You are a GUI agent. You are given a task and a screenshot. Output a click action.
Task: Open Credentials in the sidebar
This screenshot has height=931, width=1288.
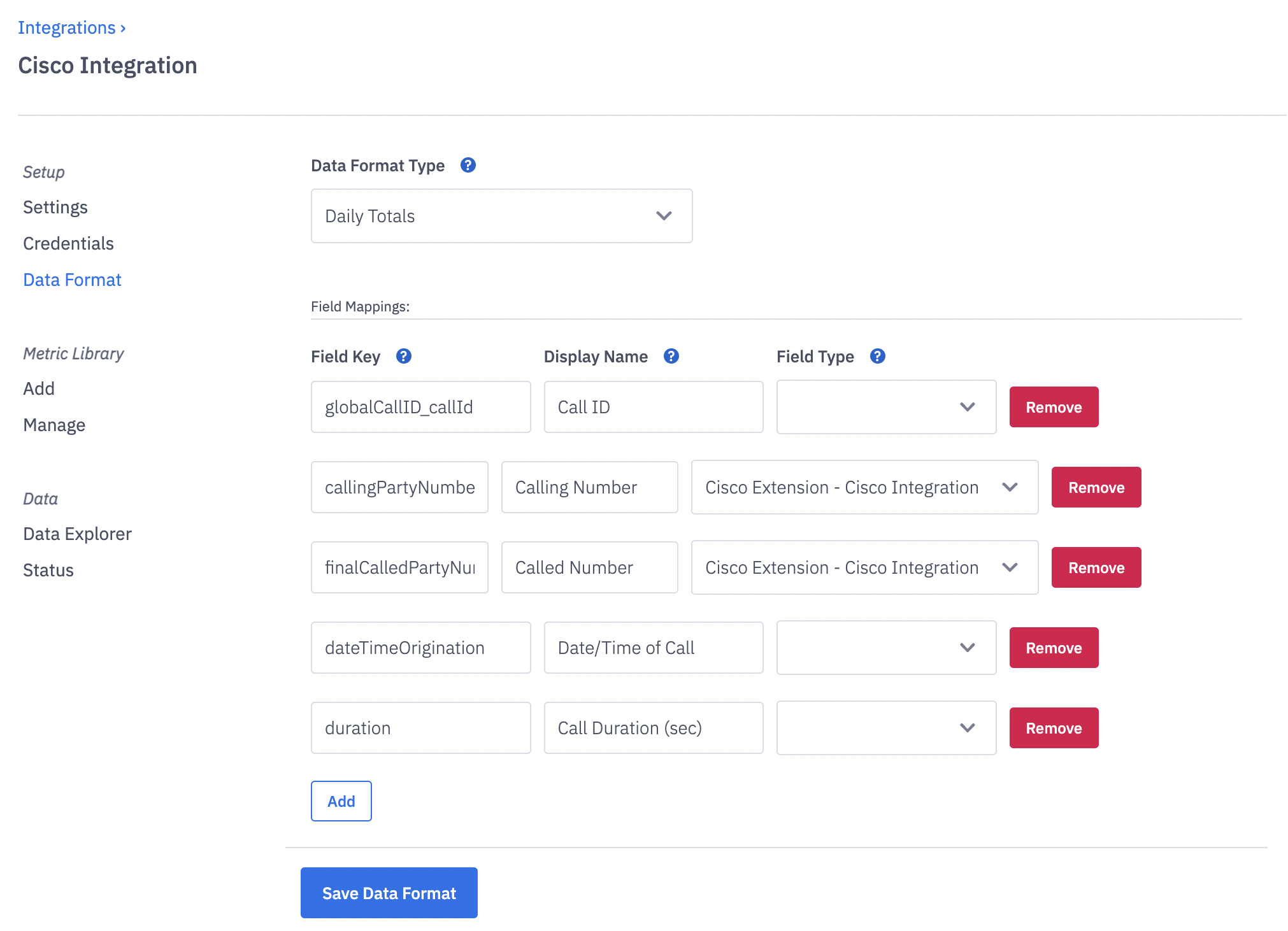pos(68,243)
